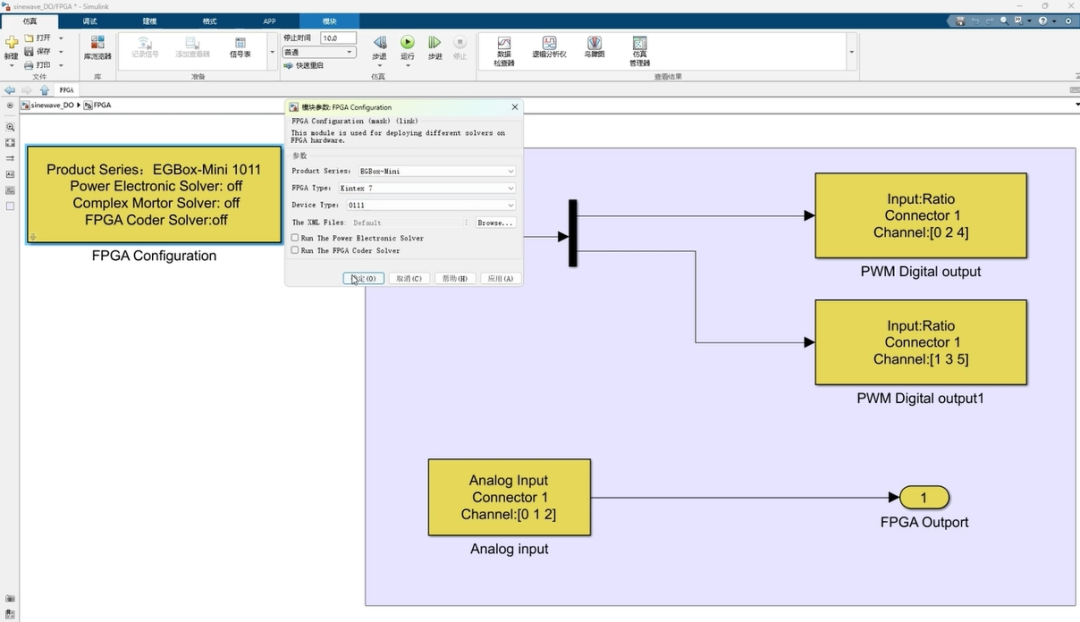
Task: Open the 建模 (Modeling) ribbon tab
Action: pyautogui.click(x=150, y=21)
